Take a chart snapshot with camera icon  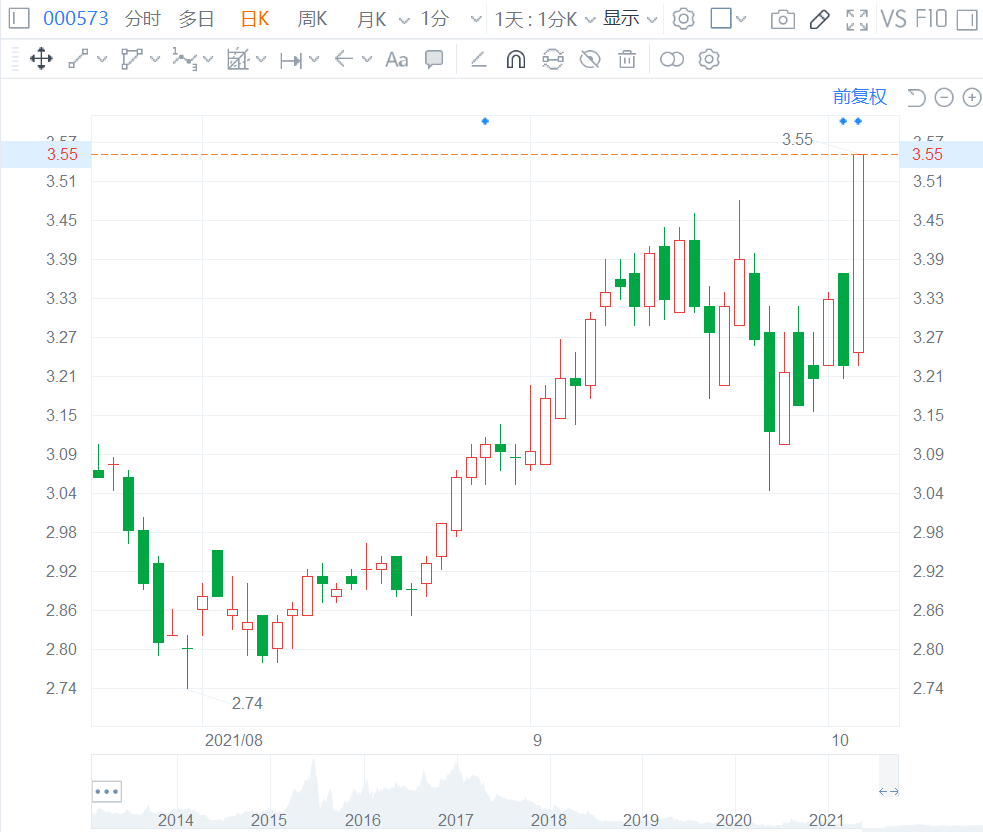pyautogui.click(x=782, y=19)
